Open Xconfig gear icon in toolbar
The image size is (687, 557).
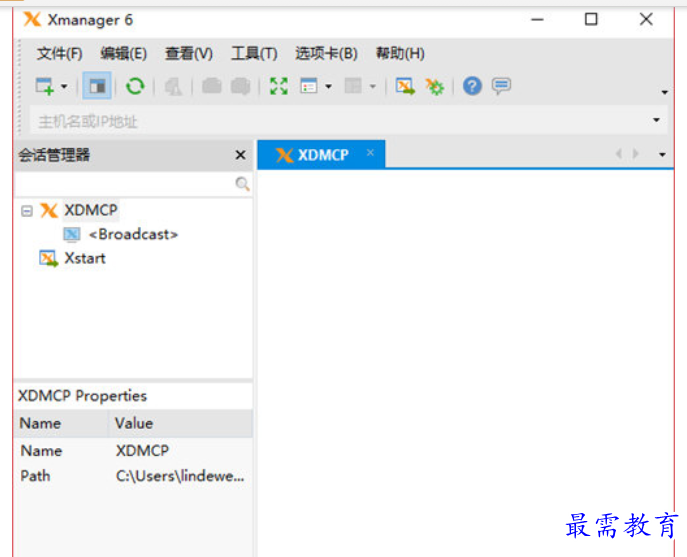(x=435, y=86)
